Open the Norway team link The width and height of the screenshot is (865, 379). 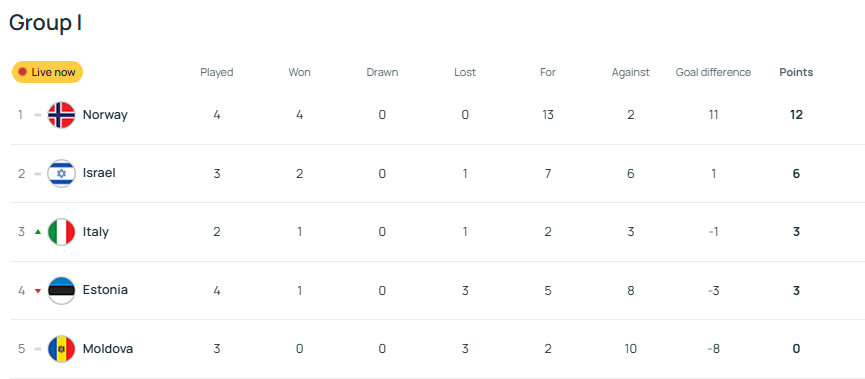(105, 115)
